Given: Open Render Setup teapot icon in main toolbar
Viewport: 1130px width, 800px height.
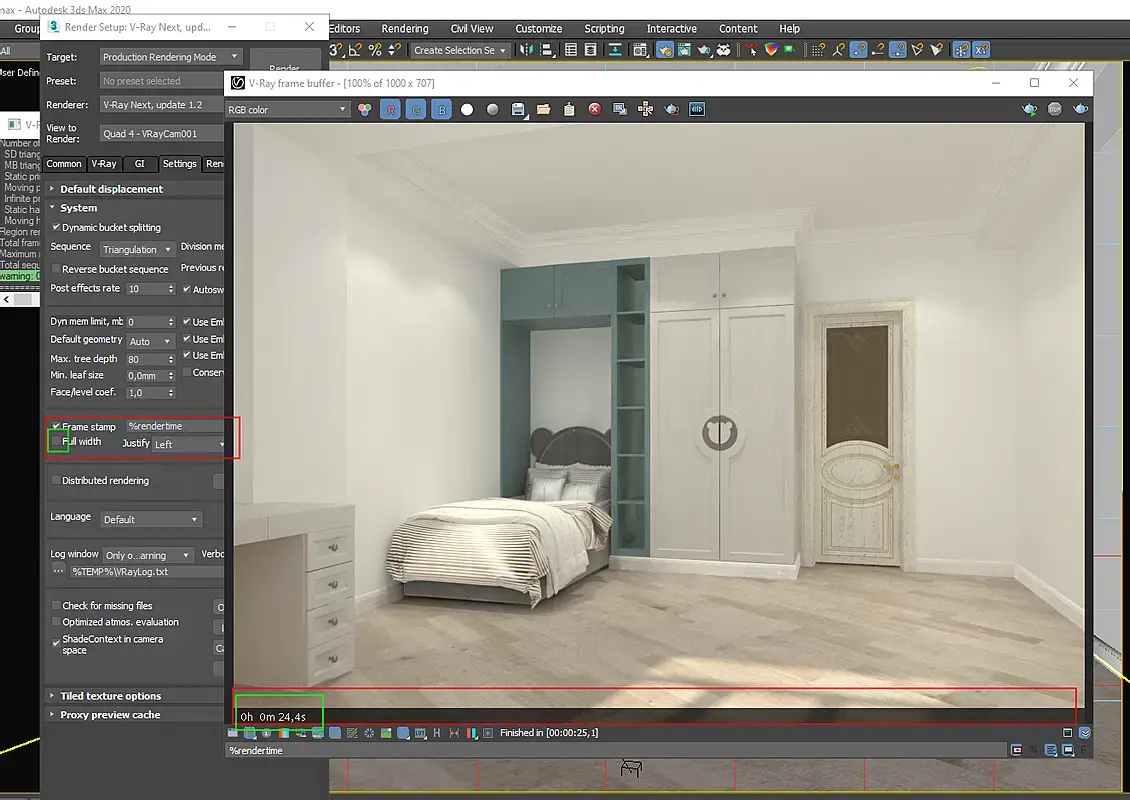Looking at the screenshot, I should [x=664, y=50].
